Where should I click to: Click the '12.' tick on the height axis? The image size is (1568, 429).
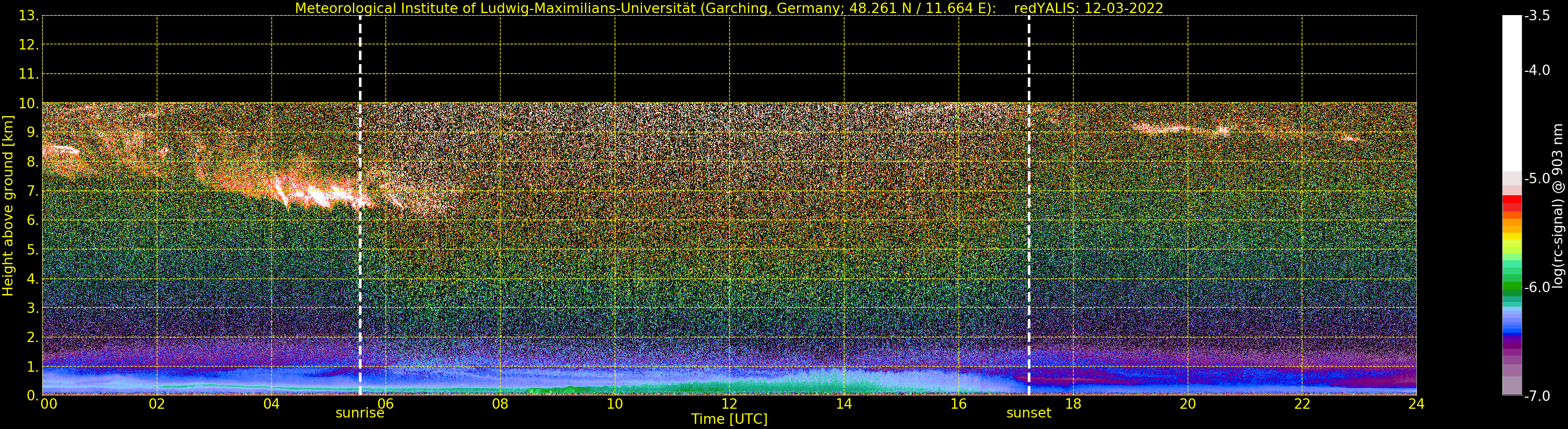[x=29, y=45]
